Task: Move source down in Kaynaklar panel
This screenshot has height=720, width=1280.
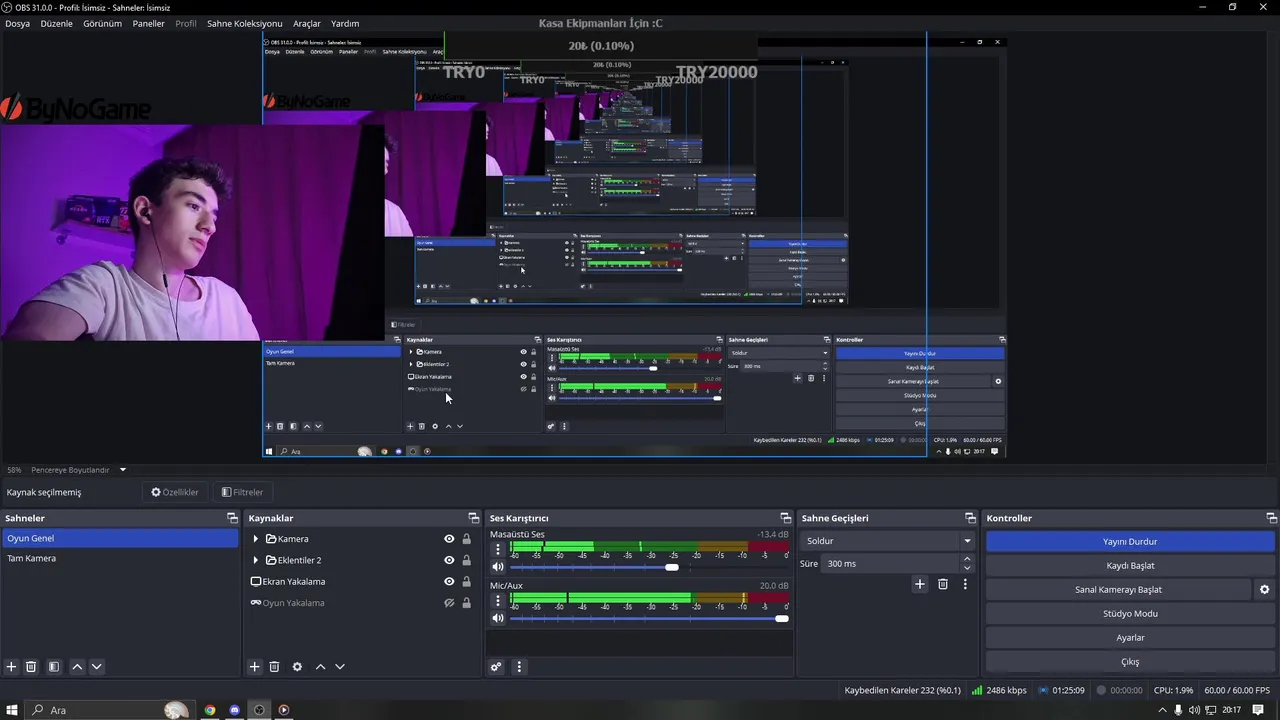Action: coord(340,667)
